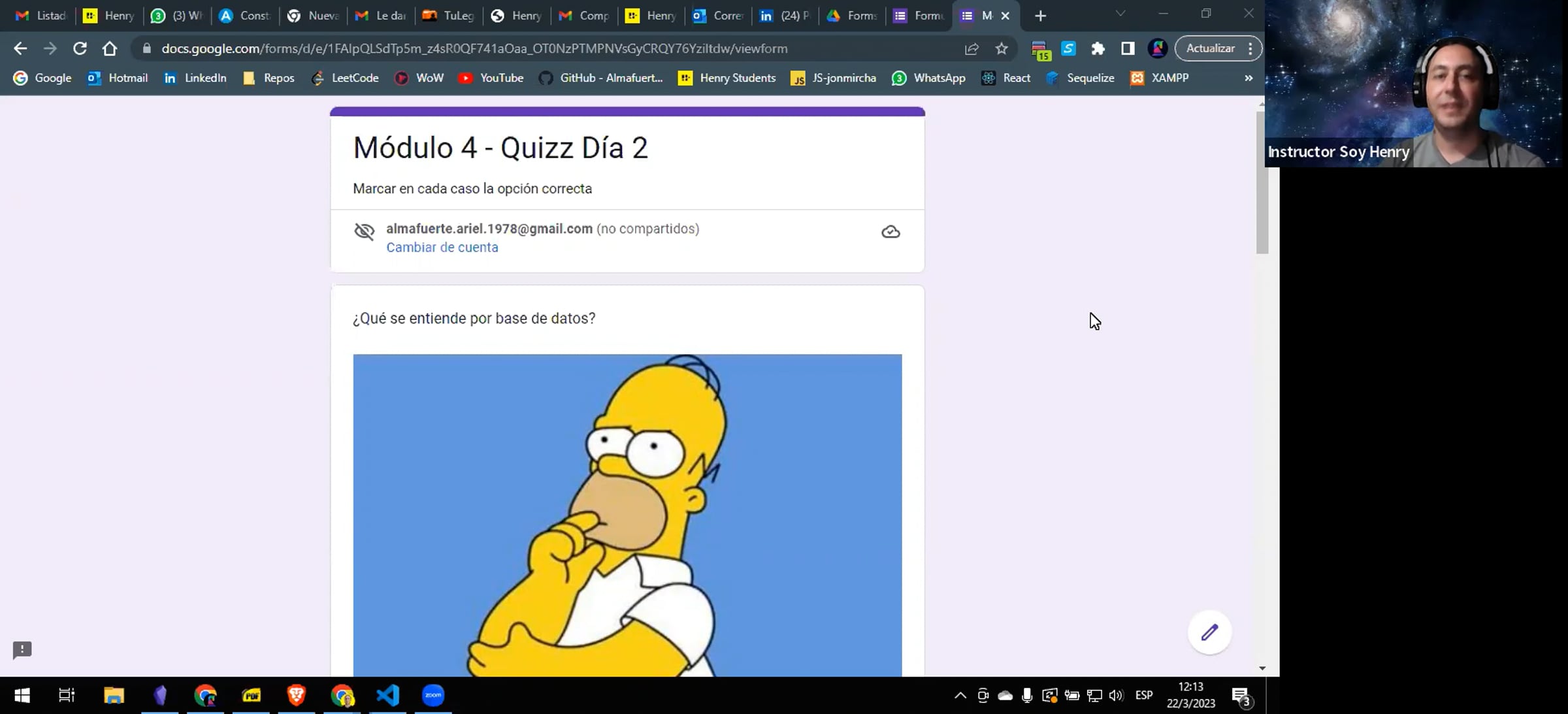The image size is (1568, 714).
Task: Click the crossed eye email visibility icon
Action: coord(365,231)
